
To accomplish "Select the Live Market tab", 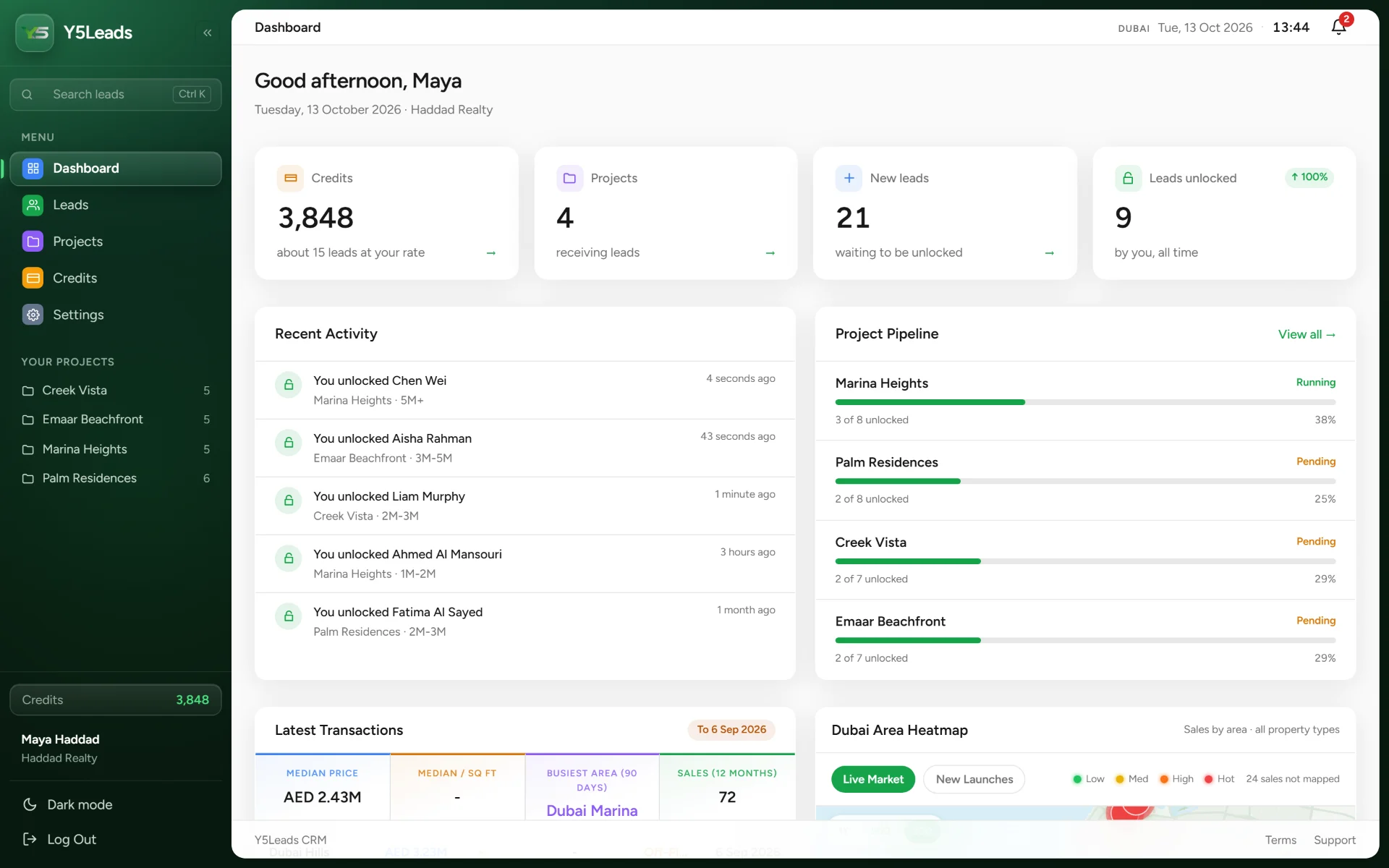I will (x=873, y=779).
